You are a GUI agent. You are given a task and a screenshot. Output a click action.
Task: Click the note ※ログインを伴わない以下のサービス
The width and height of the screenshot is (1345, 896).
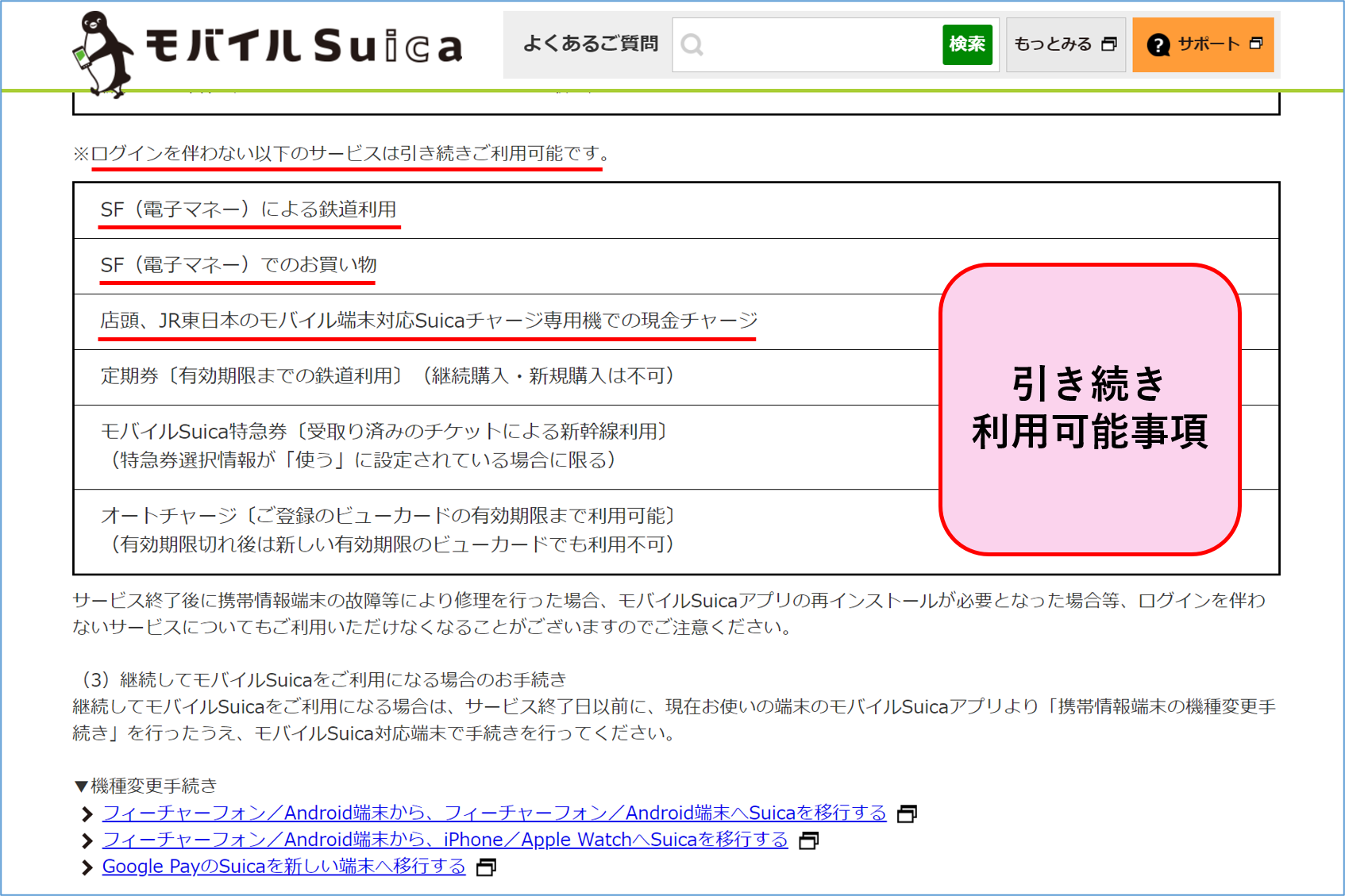[342, 153]
